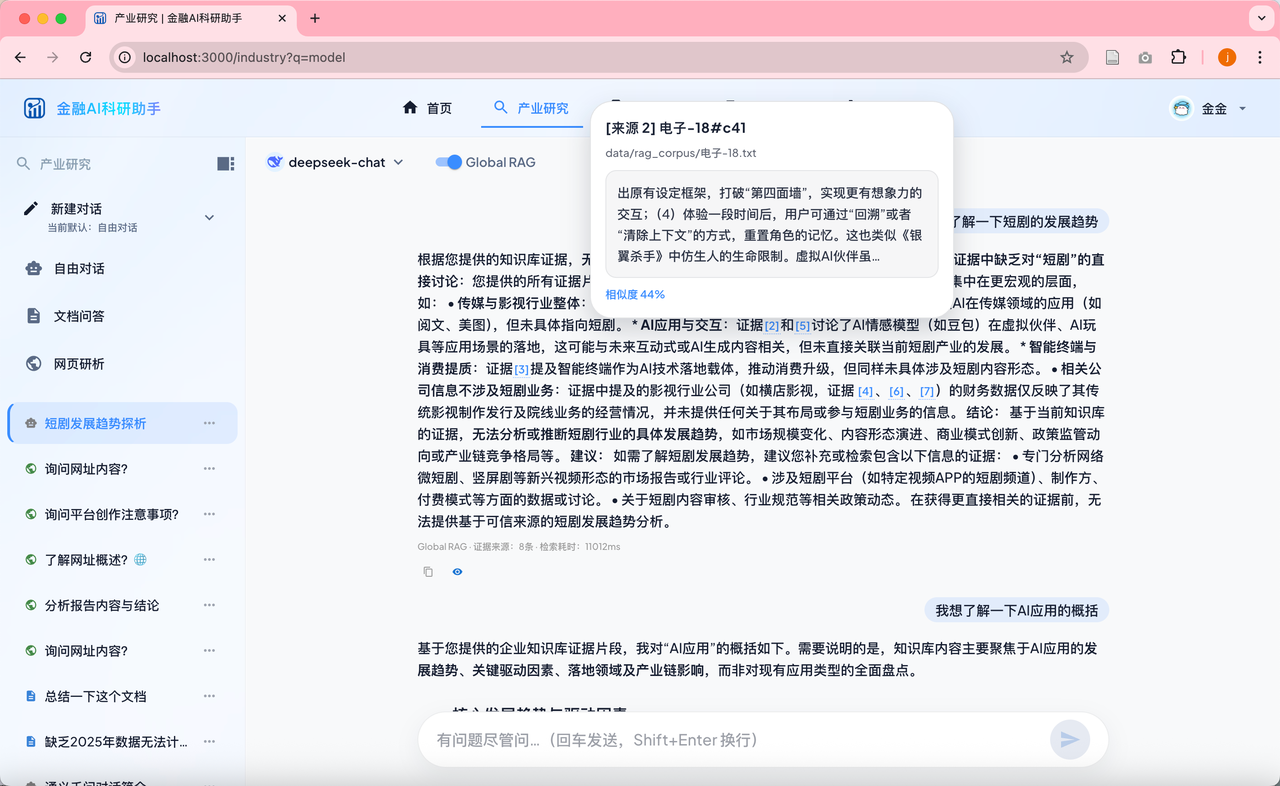Screen dimensions: 1280x786
Task: Open the 询问平台创作注意事项? conversation
Action: (112, 514)
